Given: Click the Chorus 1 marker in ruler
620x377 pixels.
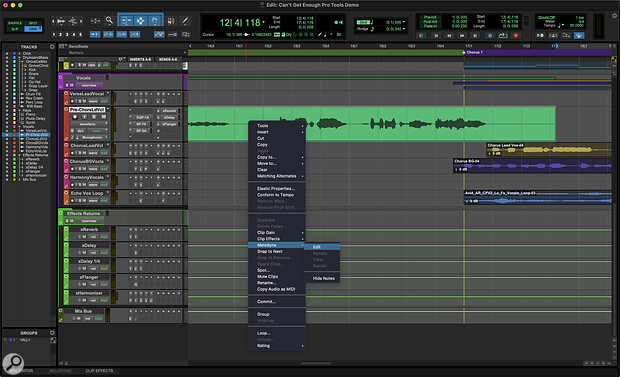Looking at the screenshot, I should point(473,52).
